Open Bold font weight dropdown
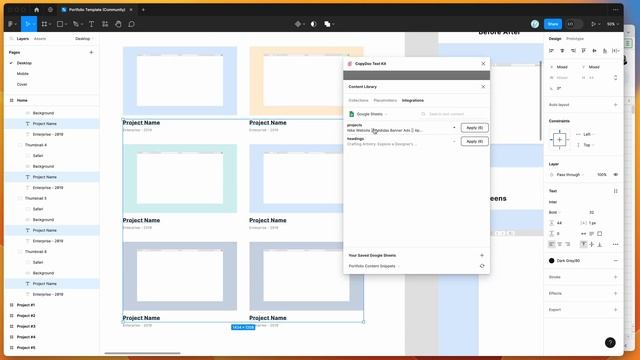 point(556,212)
